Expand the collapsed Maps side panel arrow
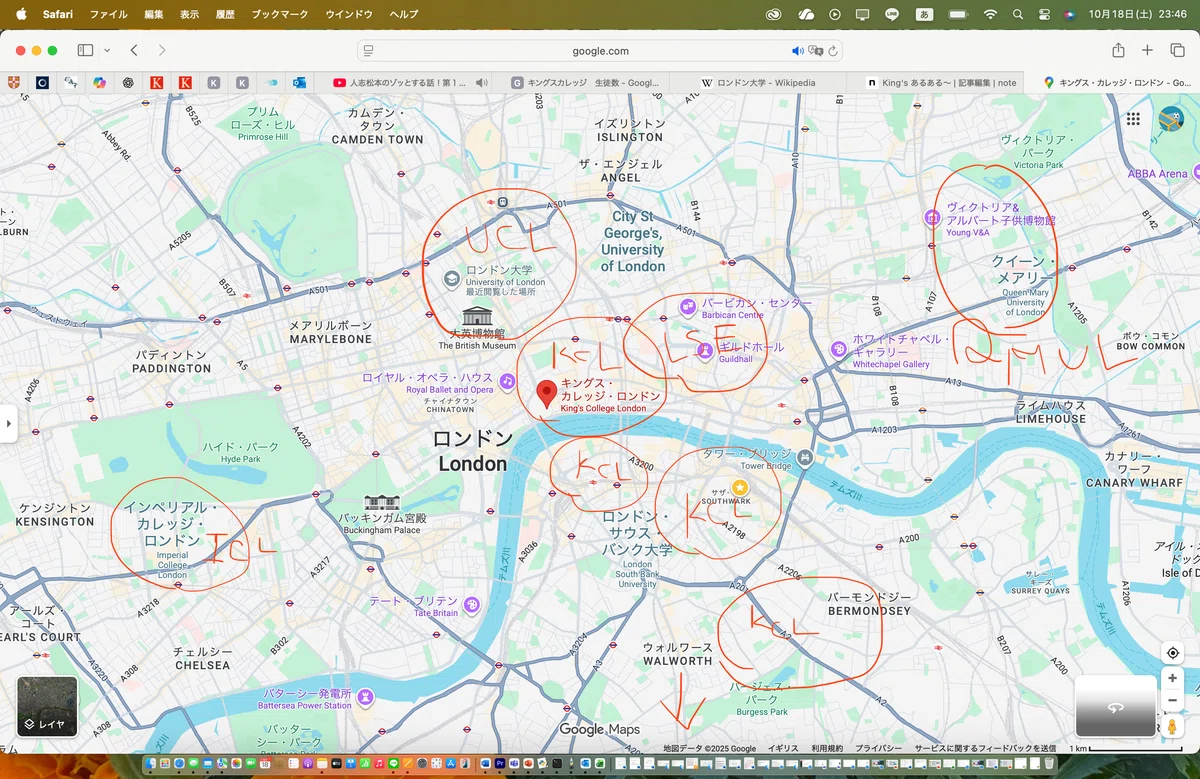 [8, 424]
